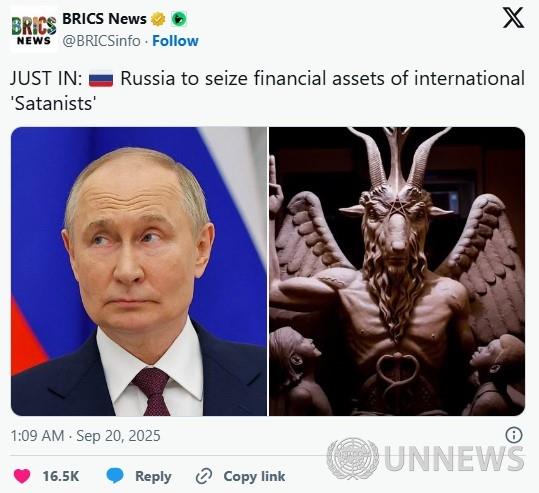Click the 16.5K likes count

(x=61, y=476)
